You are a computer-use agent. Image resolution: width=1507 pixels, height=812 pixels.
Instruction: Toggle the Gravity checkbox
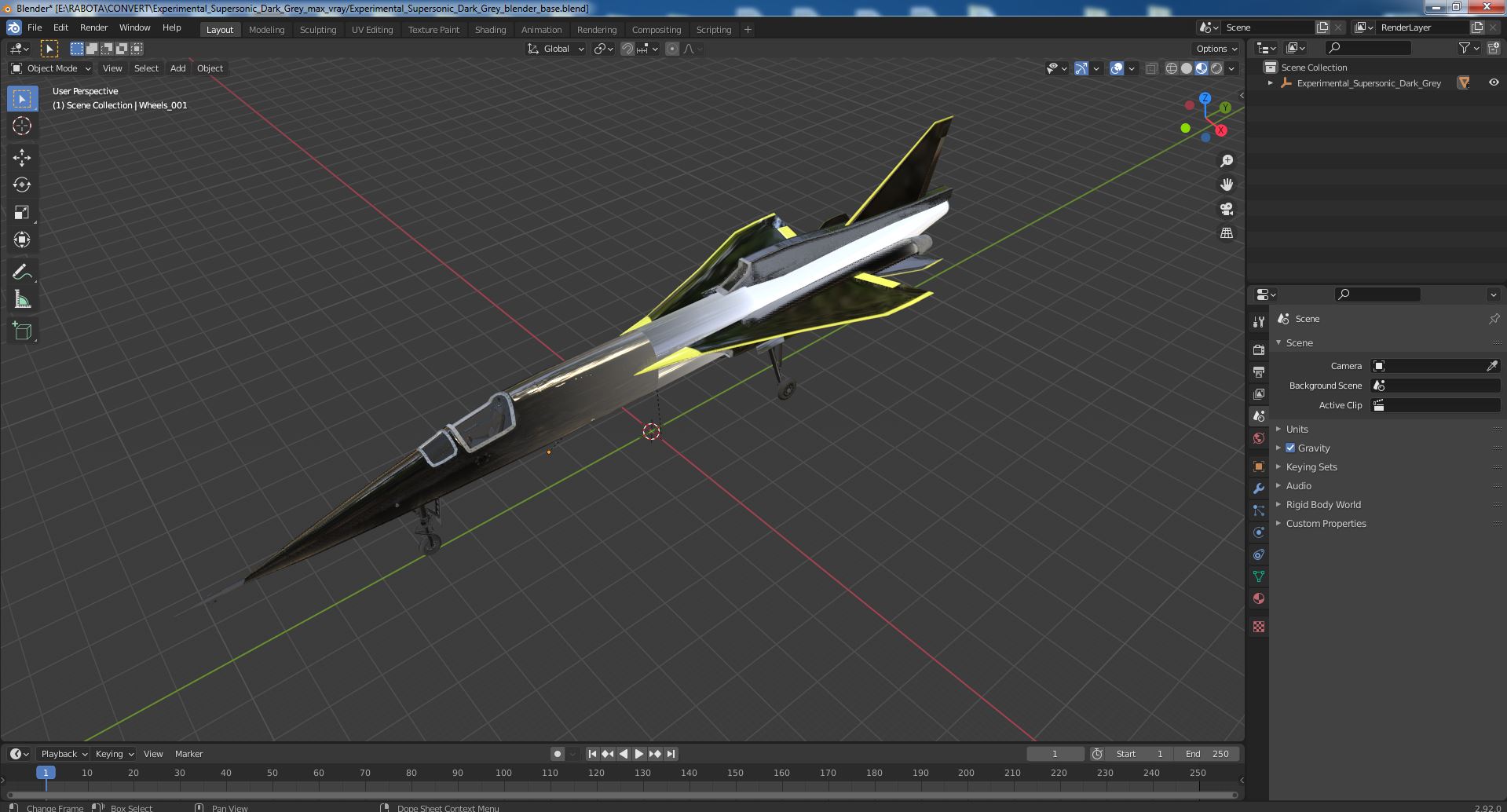[1290, 448]
